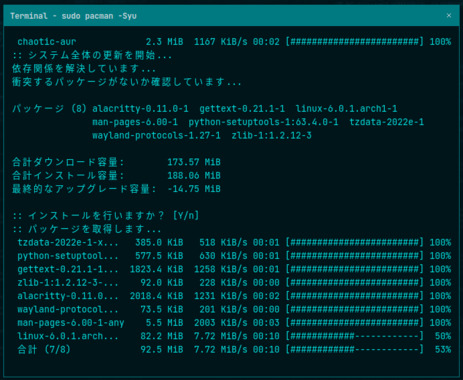The height and width of the screenshot is (380, 463).
Task: Click the 'パッケージ (8)' heading
Action: click(49, 109)
